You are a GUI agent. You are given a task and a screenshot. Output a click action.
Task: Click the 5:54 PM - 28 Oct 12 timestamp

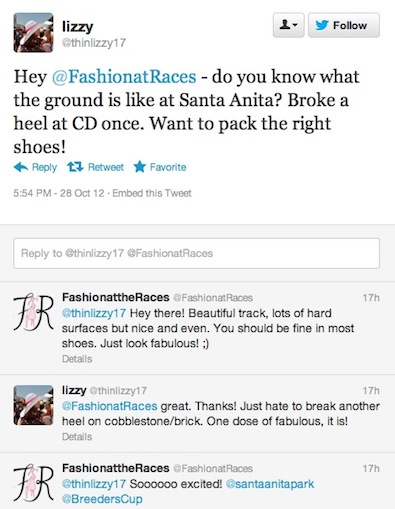59,193
